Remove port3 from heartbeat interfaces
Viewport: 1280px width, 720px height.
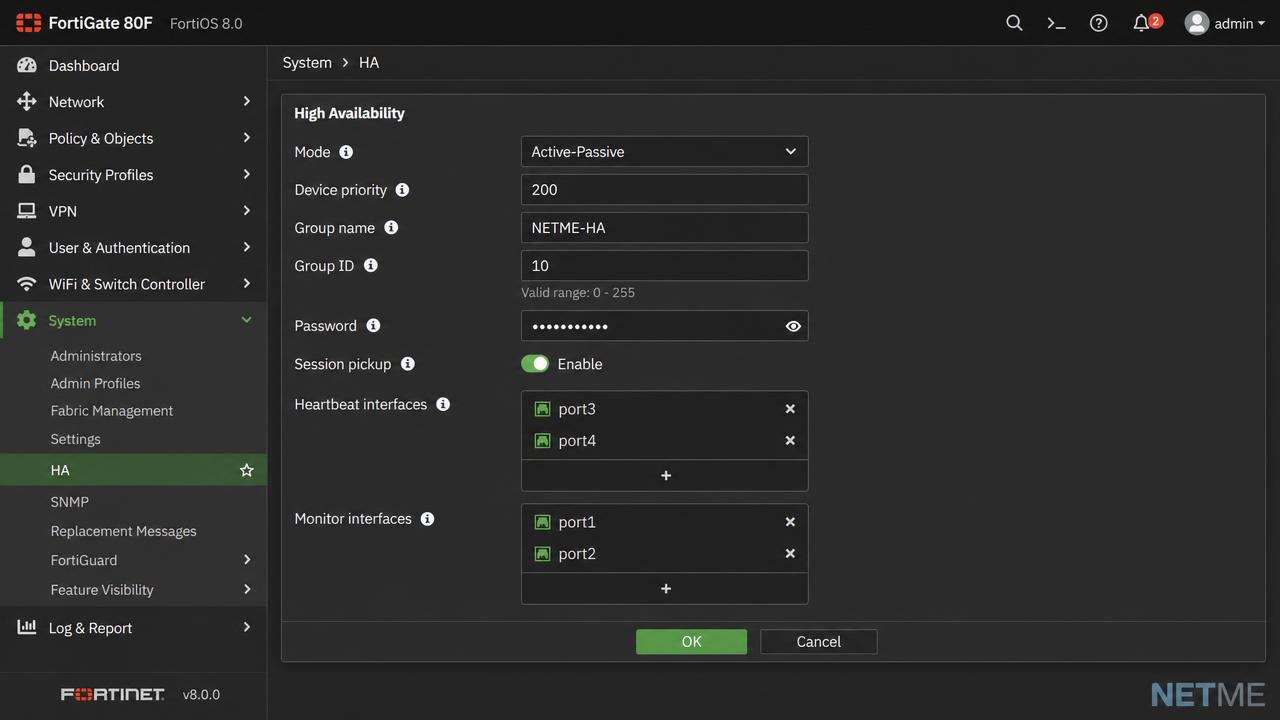click(x=790, y=409)
